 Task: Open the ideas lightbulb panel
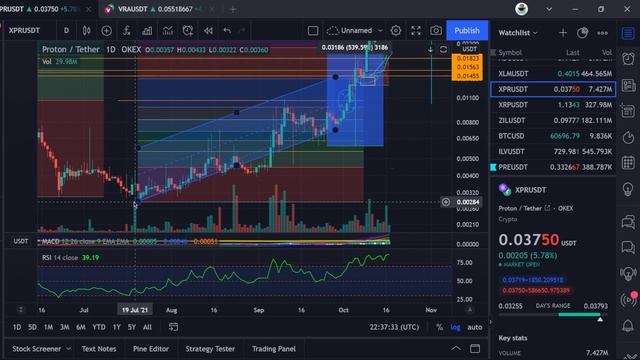[628, 189]
